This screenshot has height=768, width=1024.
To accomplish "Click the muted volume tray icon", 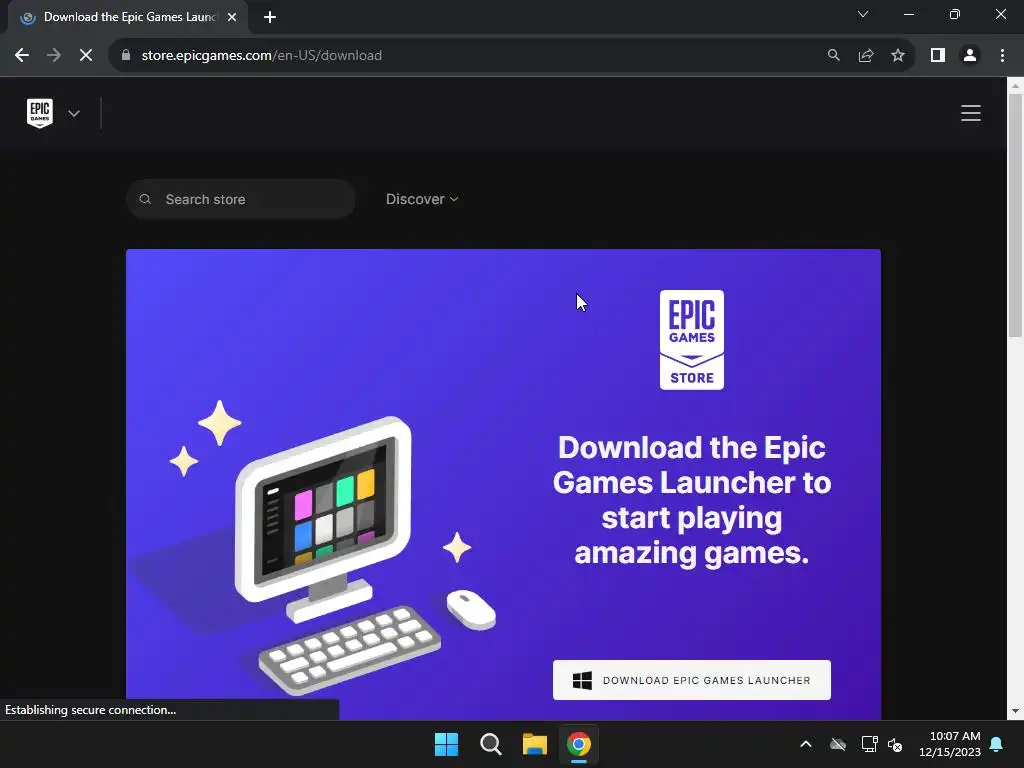I will pyautogui.click(x=895, y=744).
